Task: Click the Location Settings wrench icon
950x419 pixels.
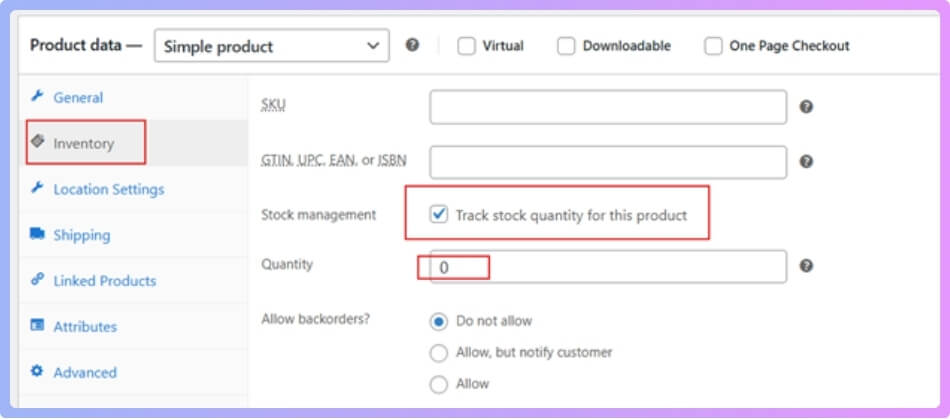Action: pyautogui.click(x=37, y=188)
